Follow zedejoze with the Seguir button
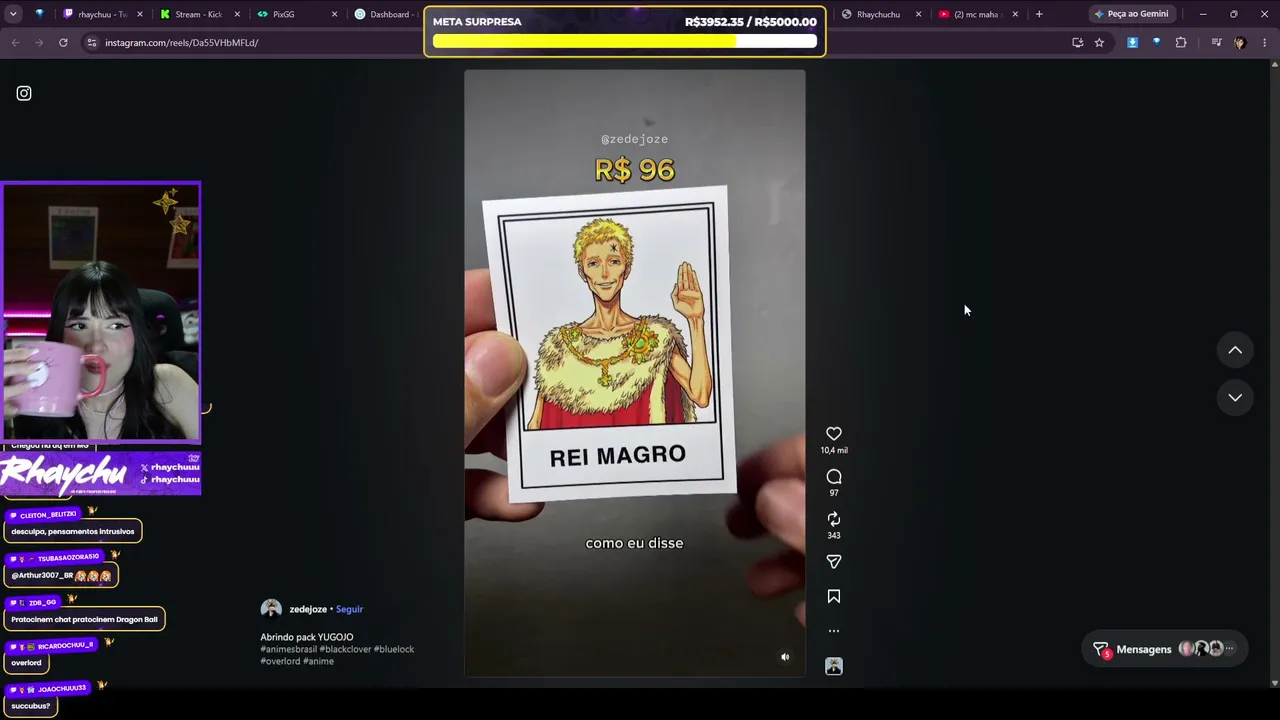This screenshot has width=1280, height=720. 349,609
